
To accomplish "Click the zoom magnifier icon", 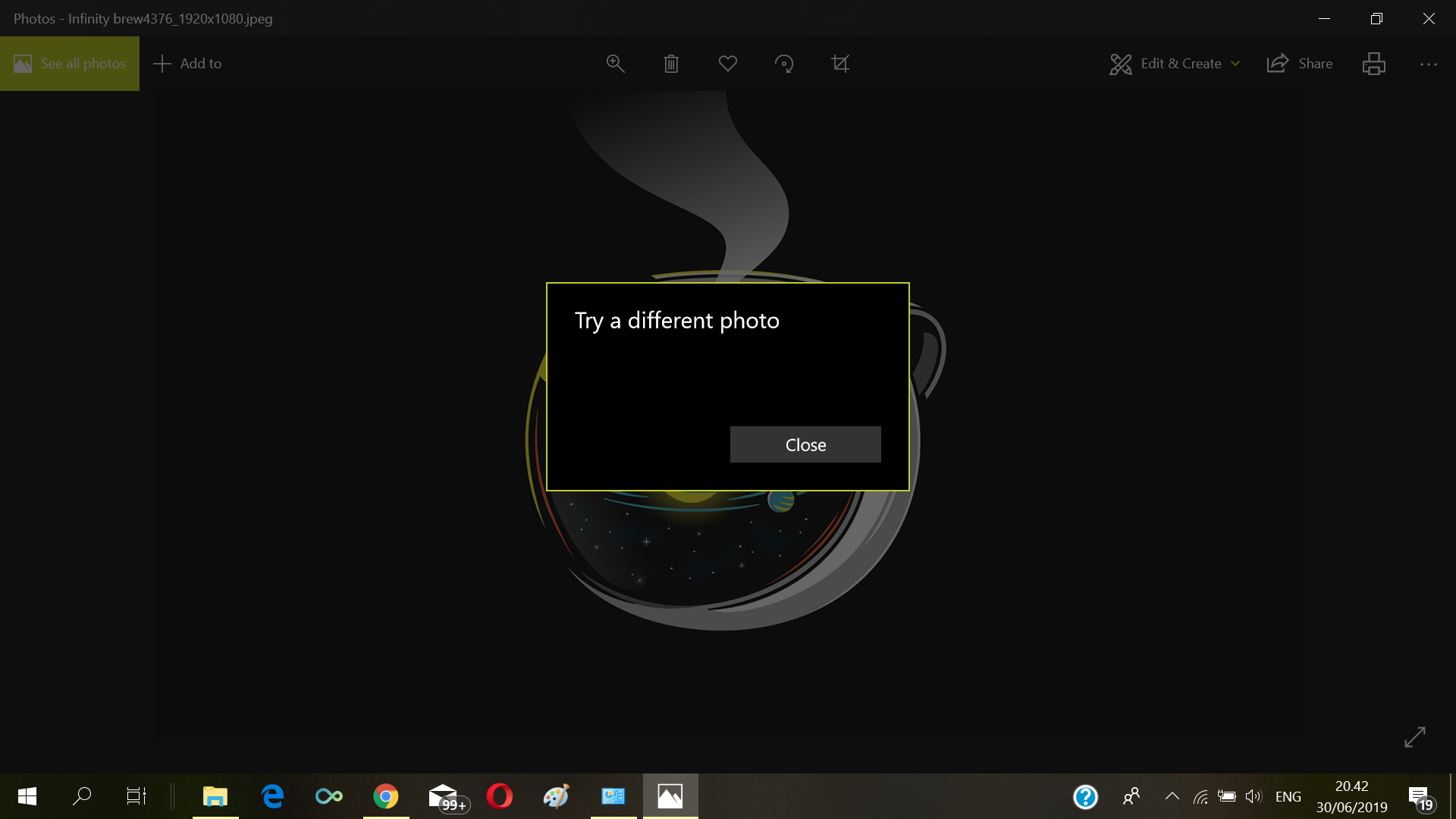I will point(616,64).
